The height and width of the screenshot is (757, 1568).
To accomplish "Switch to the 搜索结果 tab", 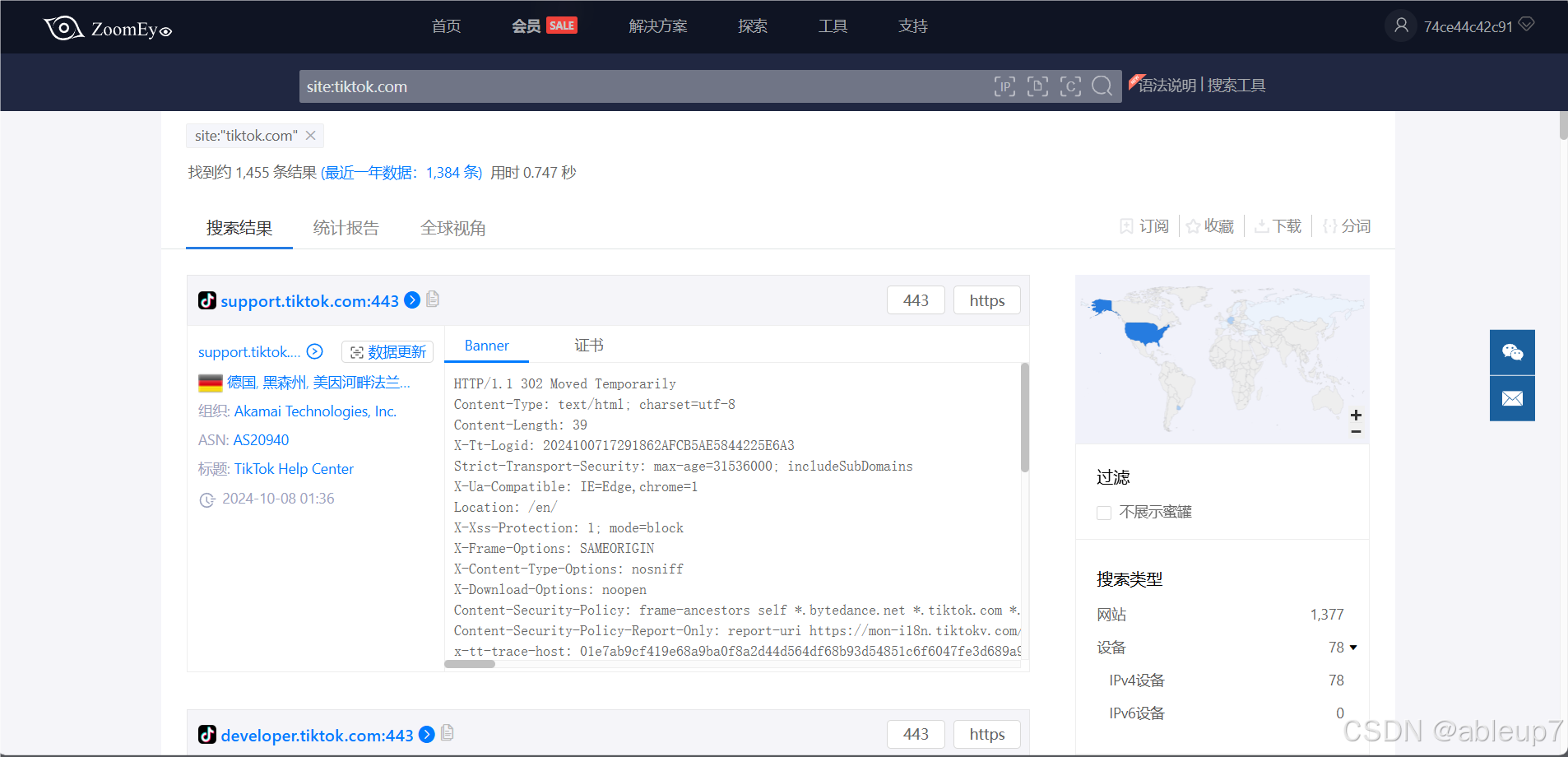I will click(x=239, y=228).
